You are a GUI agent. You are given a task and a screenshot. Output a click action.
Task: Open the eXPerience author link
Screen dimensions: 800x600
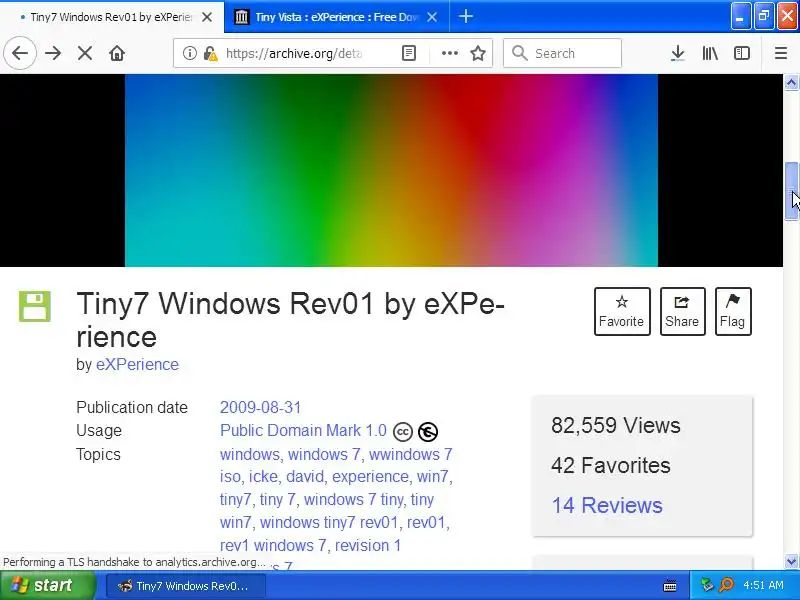[x=137, y=364]
